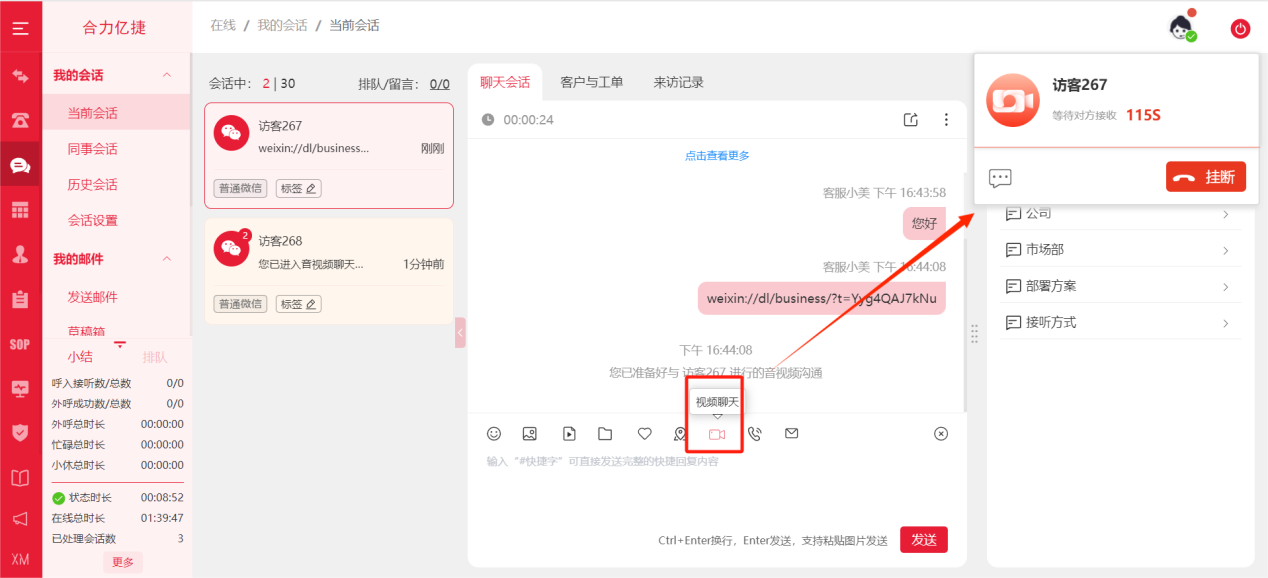Open the transfer arrows sidebar icon

[x=20, y=75]
